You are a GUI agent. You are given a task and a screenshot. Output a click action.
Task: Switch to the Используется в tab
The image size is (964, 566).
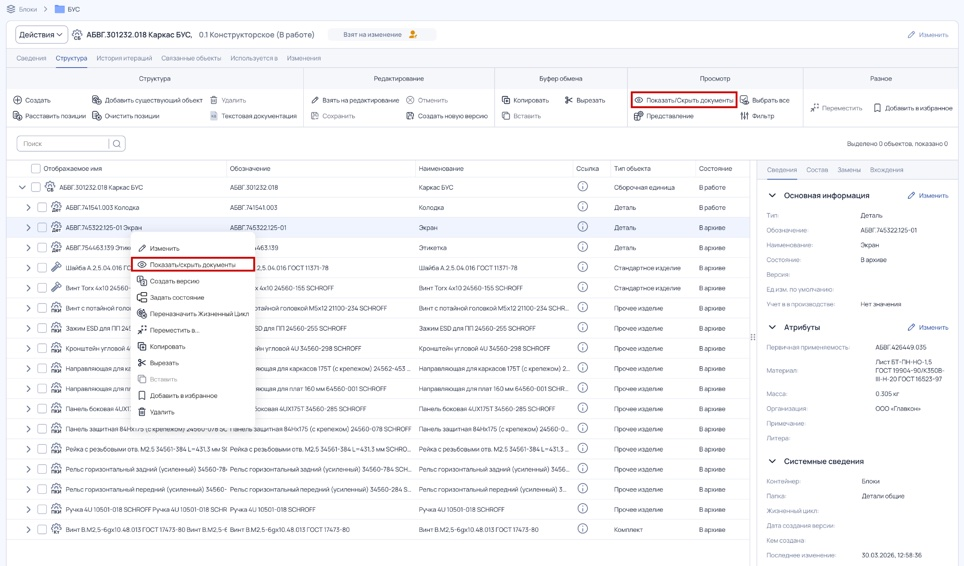pyautogui.click(x=254, y=58)
